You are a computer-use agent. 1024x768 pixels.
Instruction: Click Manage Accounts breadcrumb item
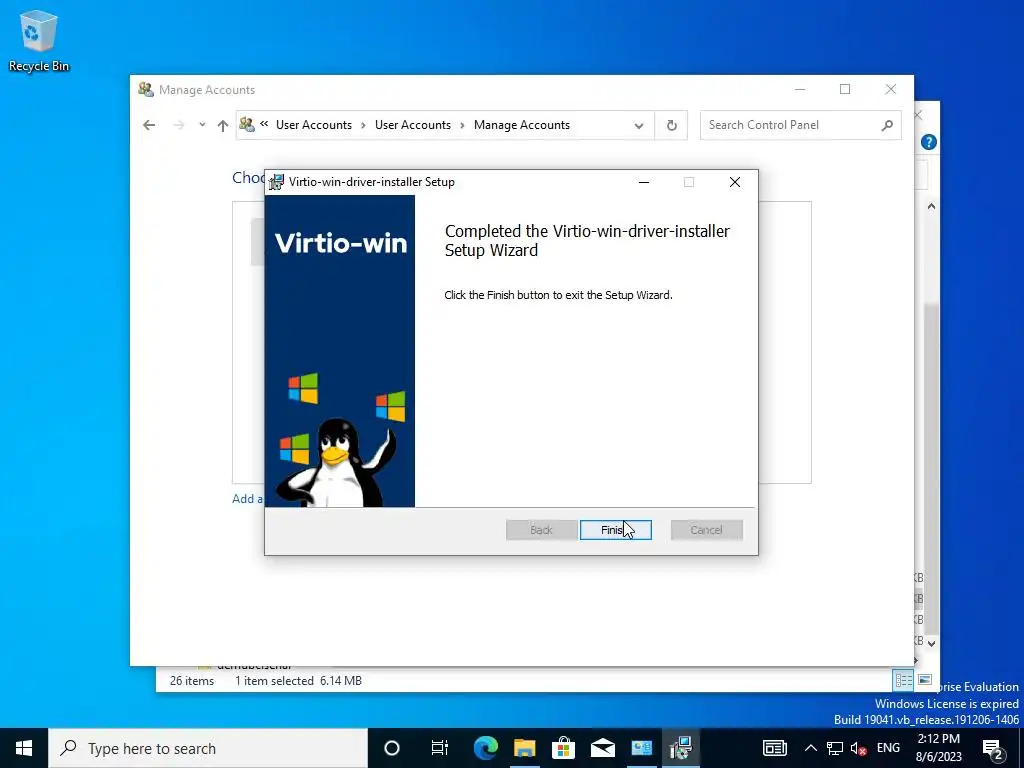pyautogui.click(x=522, y=125)
